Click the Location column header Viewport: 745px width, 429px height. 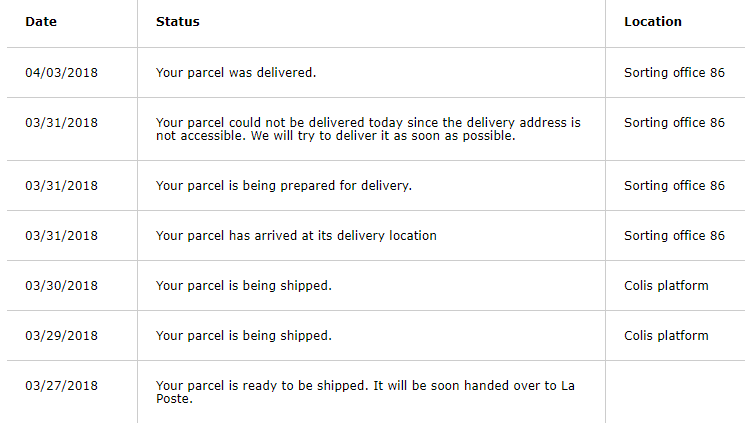pos(652,22)
